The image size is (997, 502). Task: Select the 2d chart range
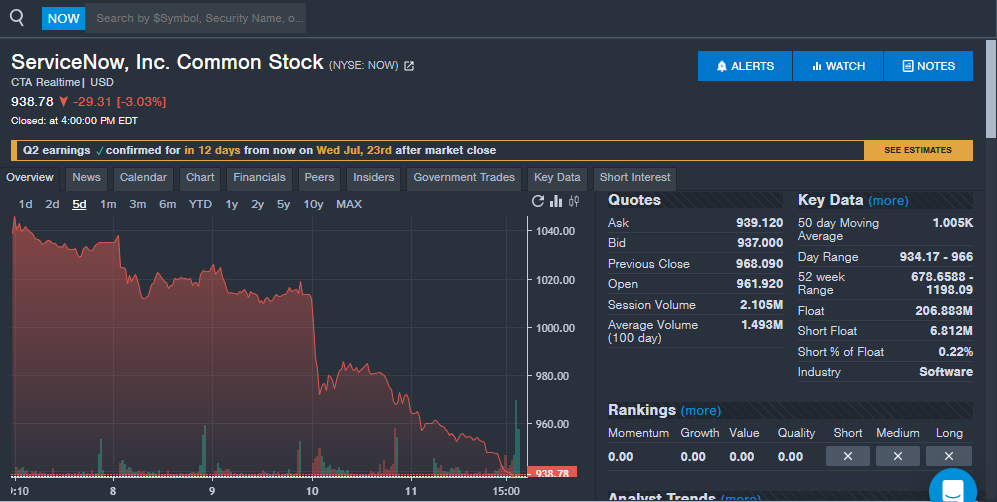coord(52,205)
